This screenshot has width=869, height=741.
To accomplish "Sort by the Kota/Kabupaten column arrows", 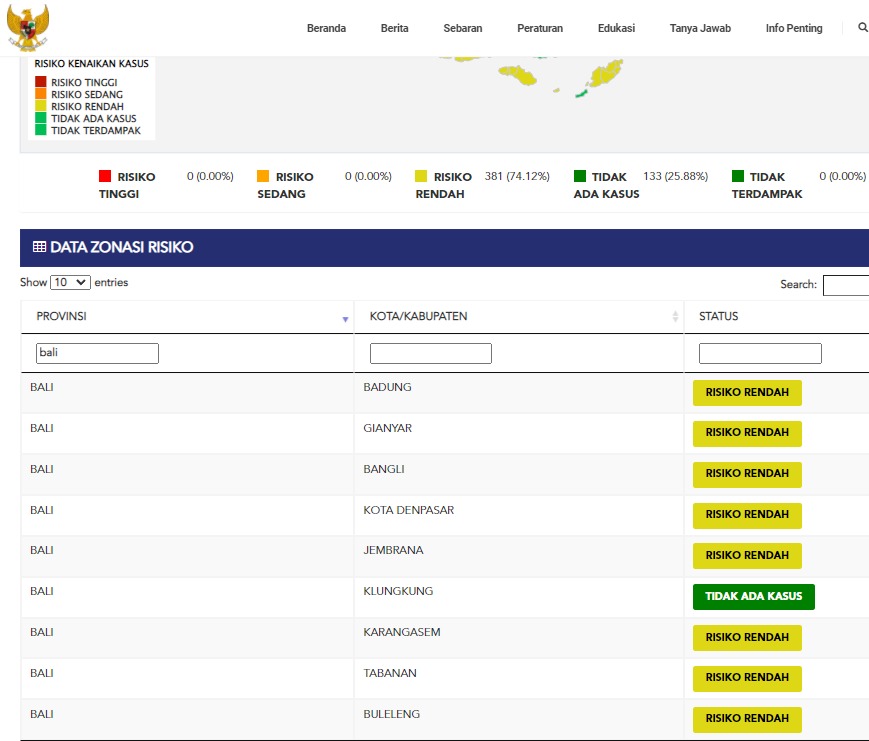I will coord(675,317).
